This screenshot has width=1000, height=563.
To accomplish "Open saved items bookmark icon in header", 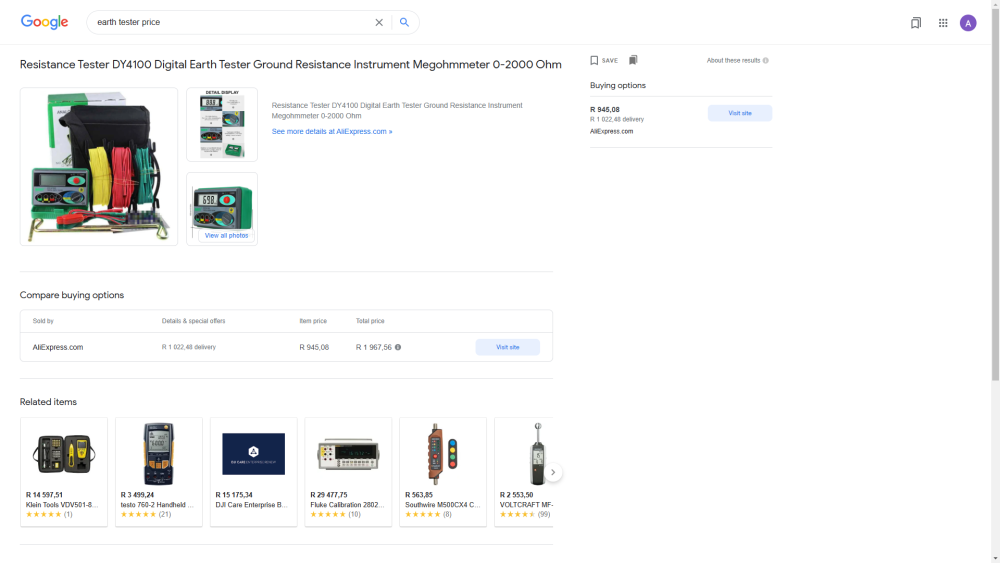I will (916, 23).
